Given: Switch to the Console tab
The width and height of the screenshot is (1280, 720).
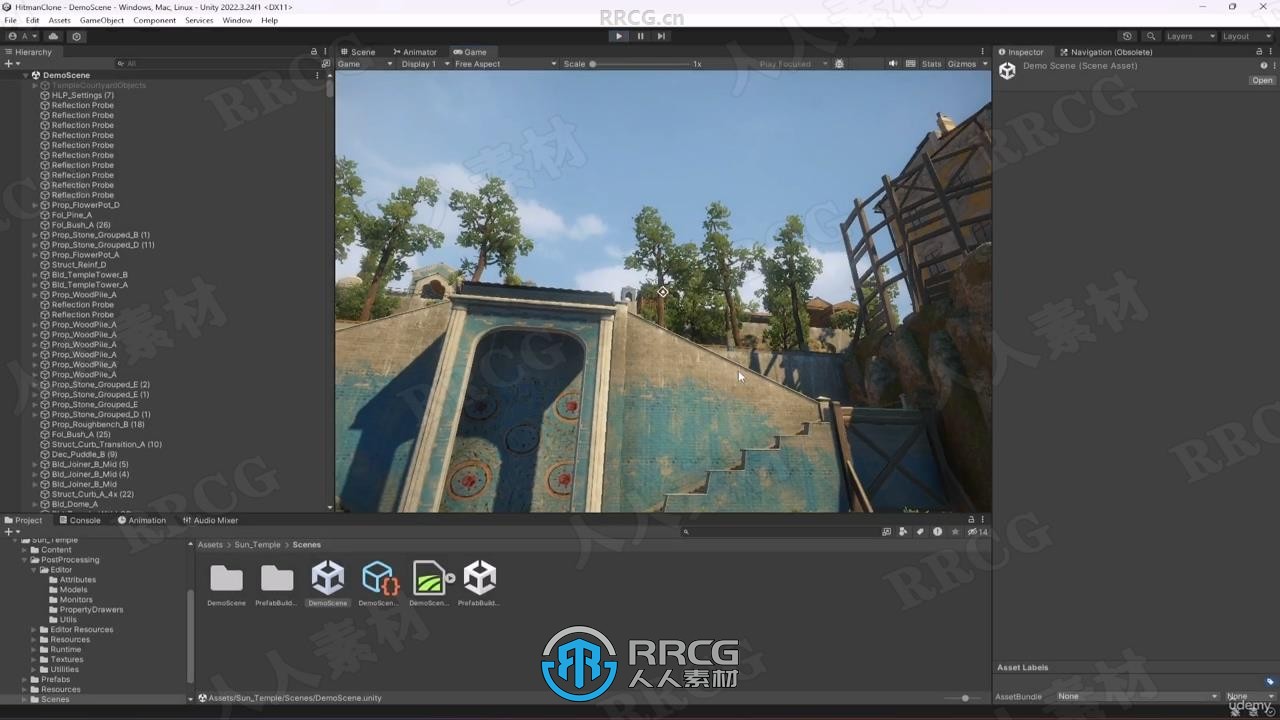Looking at the screenshot, I should tap(80, 520).
